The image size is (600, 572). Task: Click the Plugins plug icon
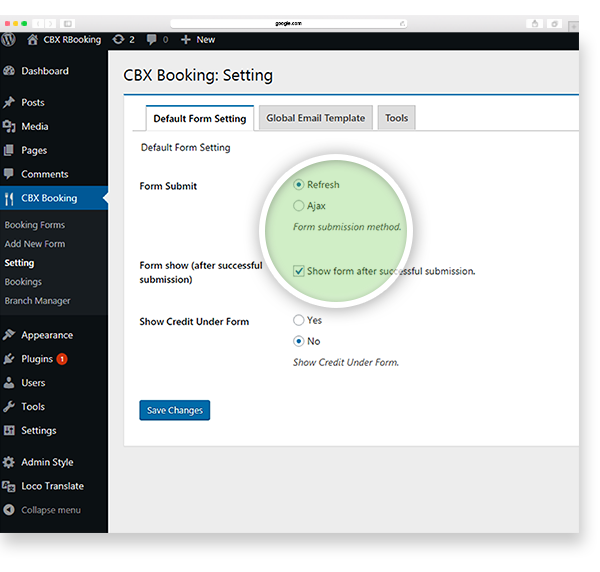pyautogui.click(x=9, y=359)
